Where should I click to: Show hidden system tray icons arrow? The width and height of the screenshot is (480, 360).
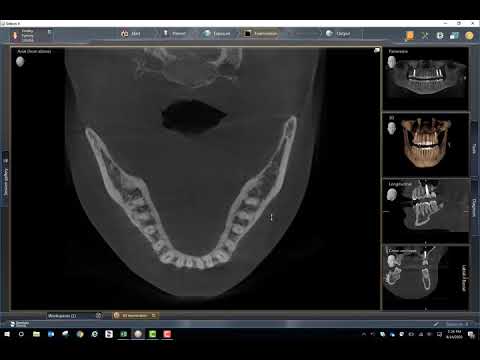click(364, 334)
